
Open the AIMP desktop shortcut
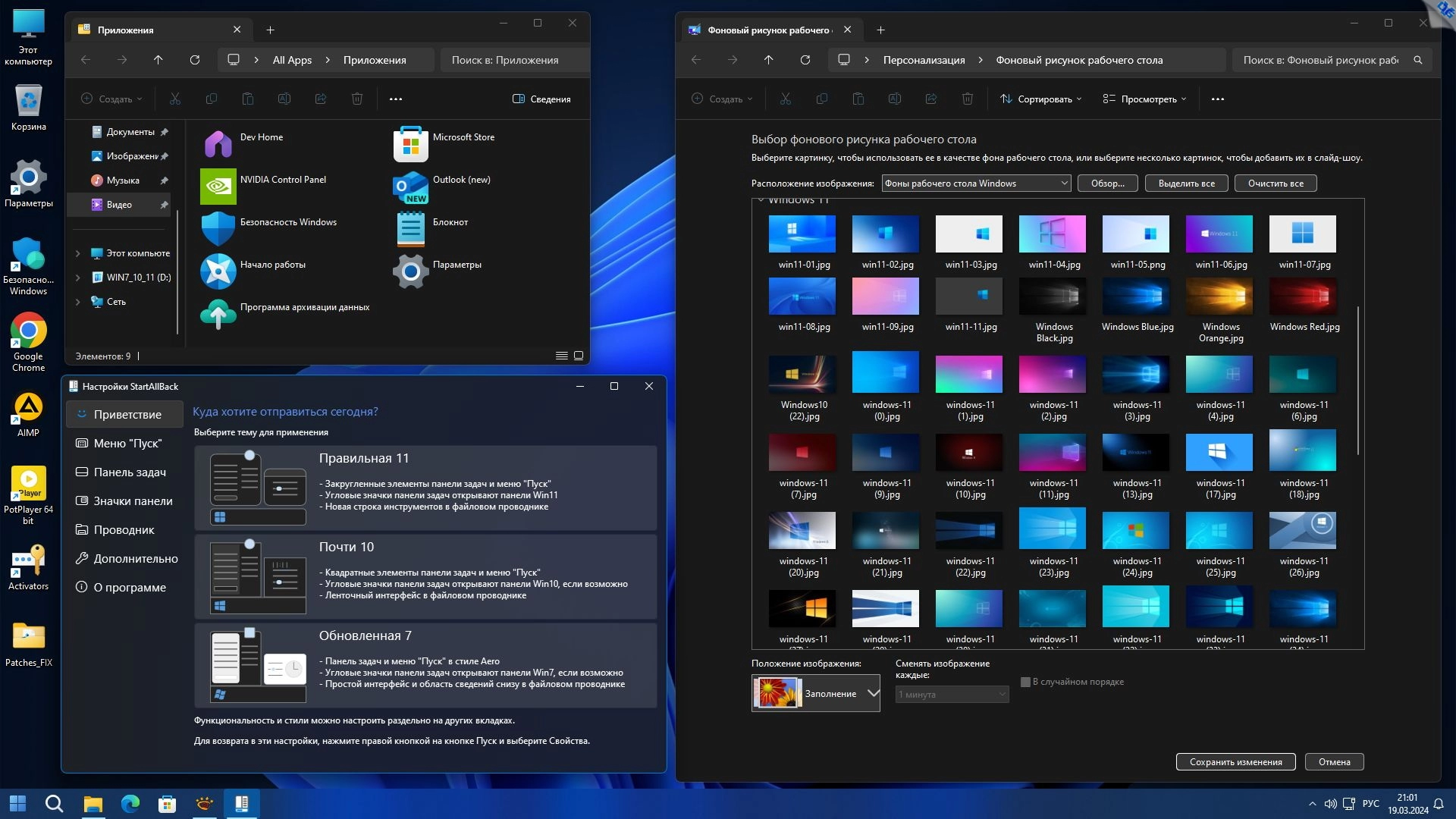tap(28, 409)
